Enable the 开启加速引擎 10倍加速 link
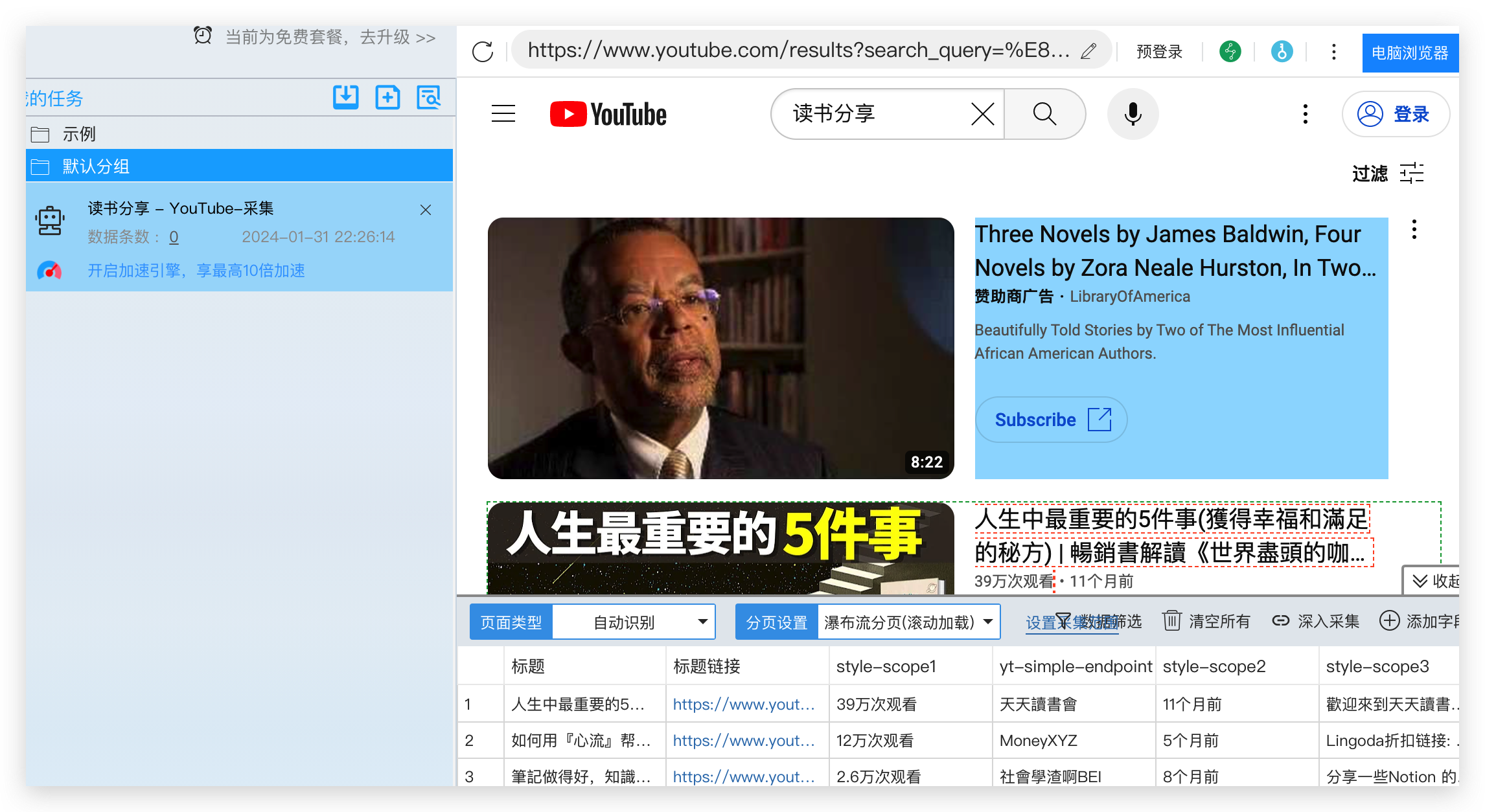The image size is (1485, 812). coord(196,271)
